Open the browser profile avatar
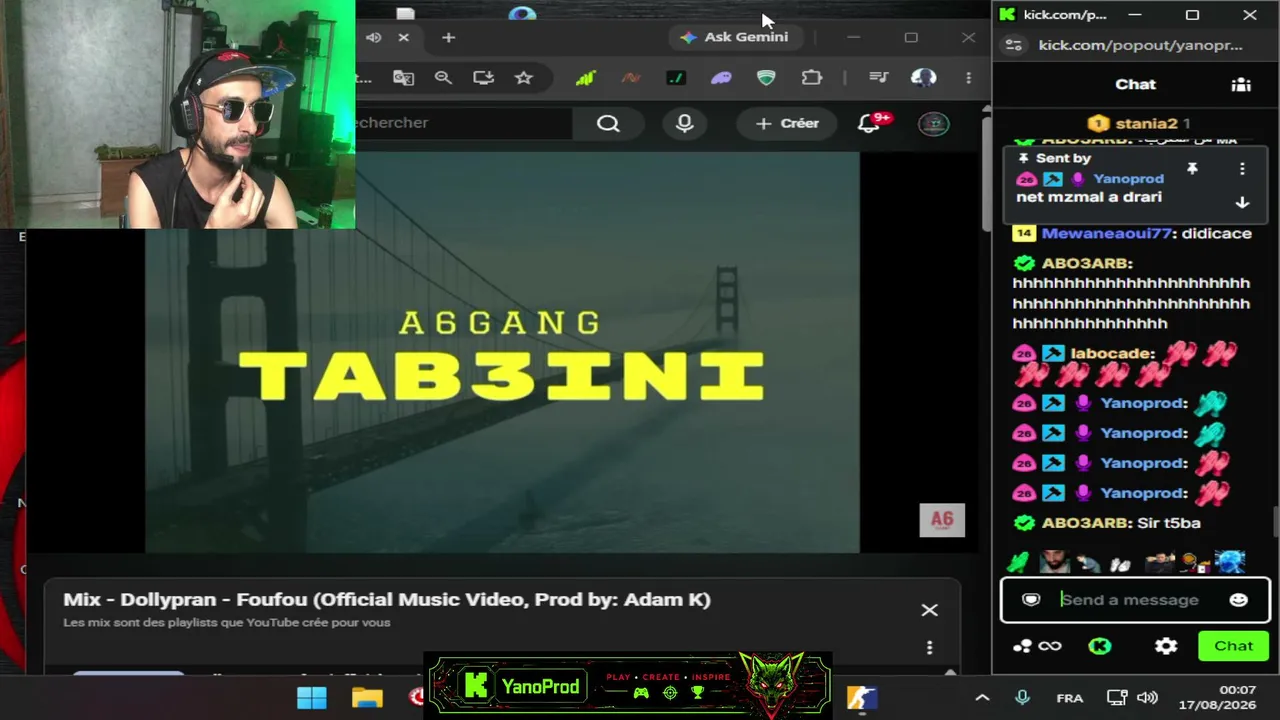 (923, 78)
